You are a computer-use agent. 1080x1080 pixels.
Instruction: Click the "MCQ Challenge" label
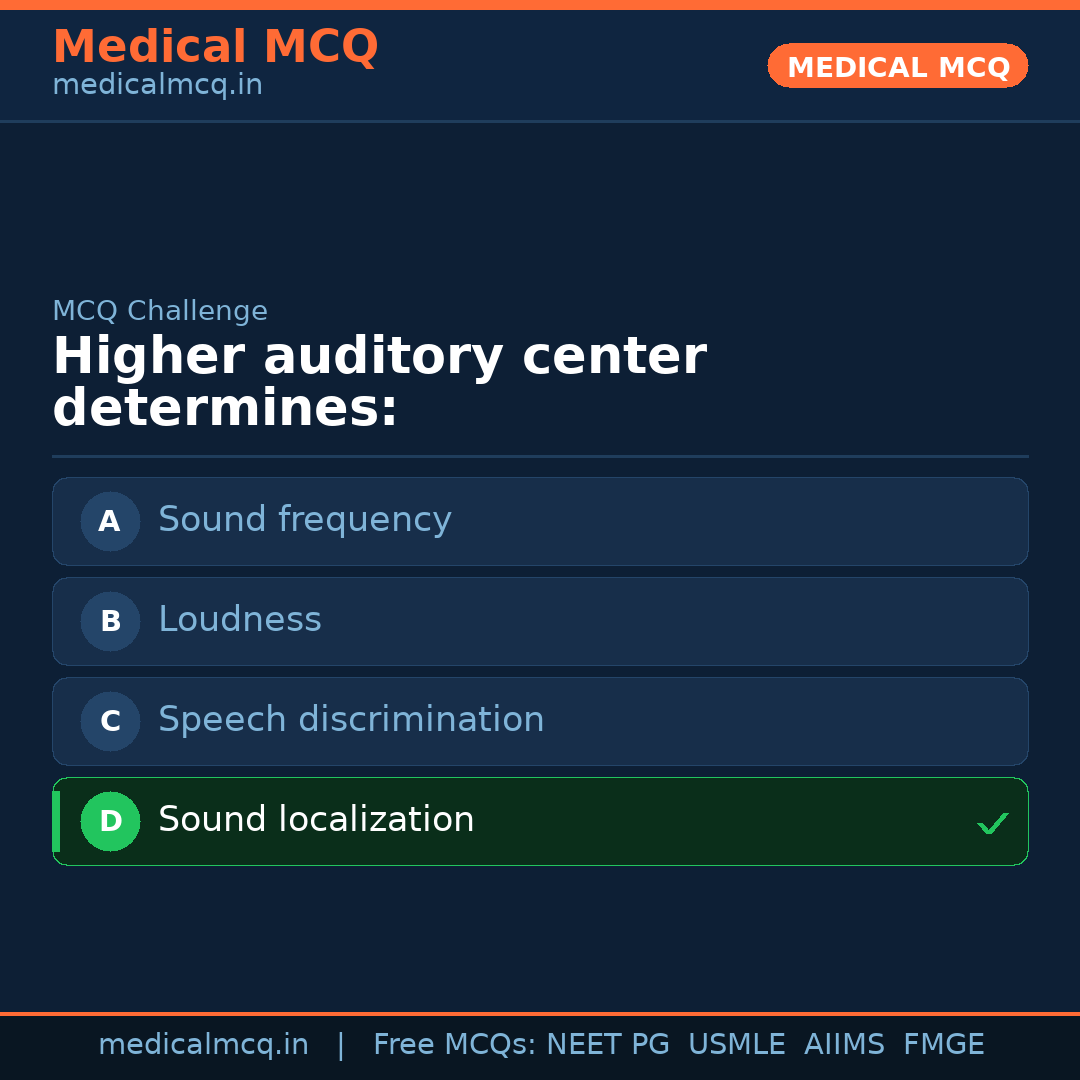[x=160, y=311]
